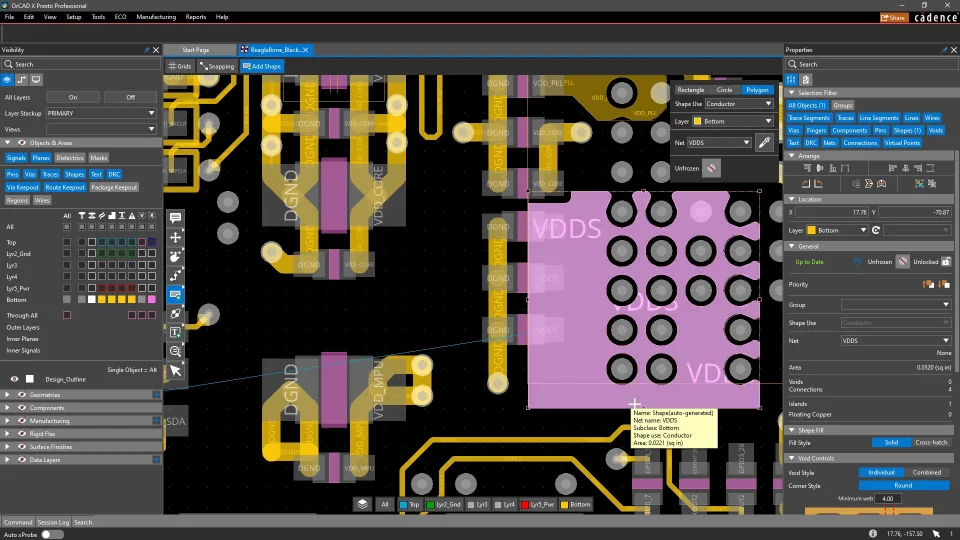Select the Move tool in canvas toolbar

tap(176, 237)
